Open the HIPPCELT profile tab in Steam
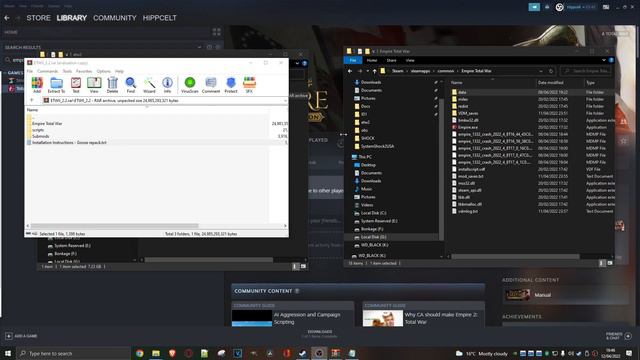 (160, 18)
